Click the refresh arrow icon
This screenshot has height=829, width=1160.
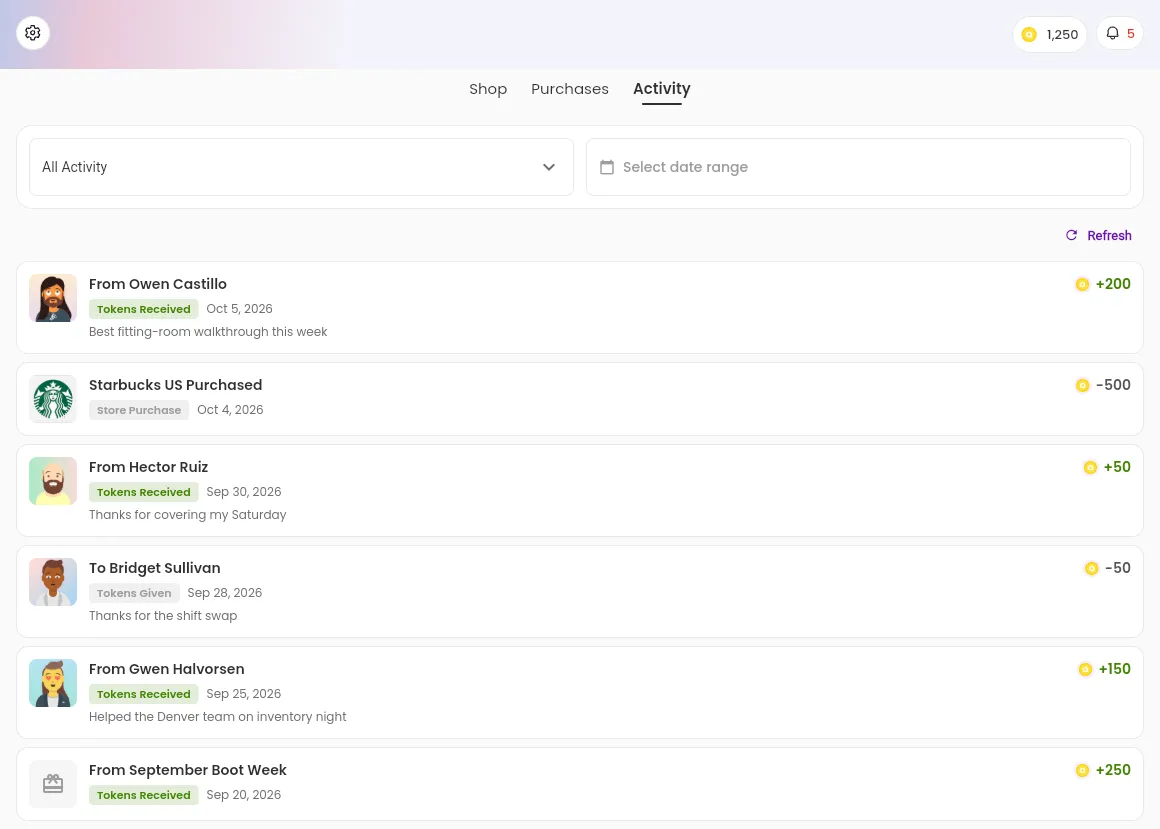tap(1071, 235)
